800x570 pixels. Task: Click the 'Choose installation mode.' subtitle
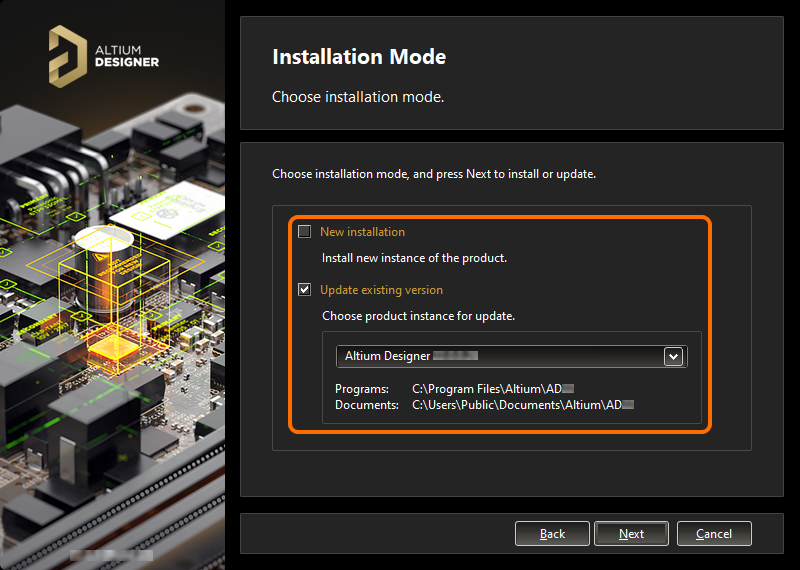[357, 98]
